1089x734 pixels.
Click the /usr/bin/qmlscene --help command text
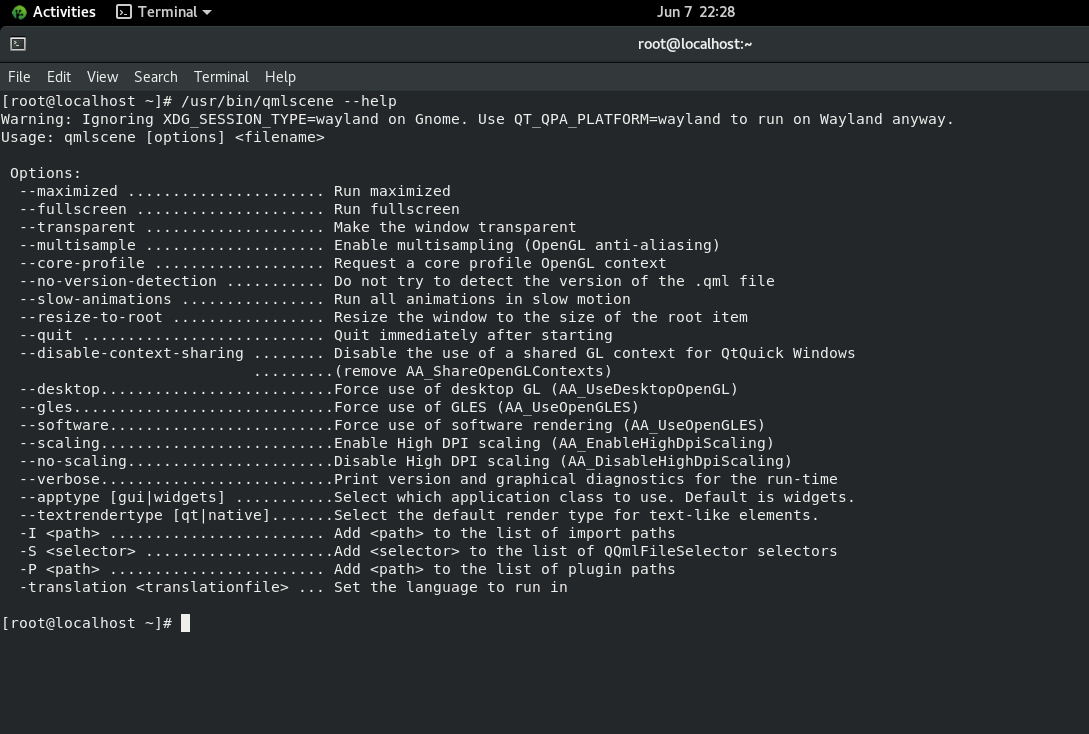pyautogui.click(x=289, y=101)
